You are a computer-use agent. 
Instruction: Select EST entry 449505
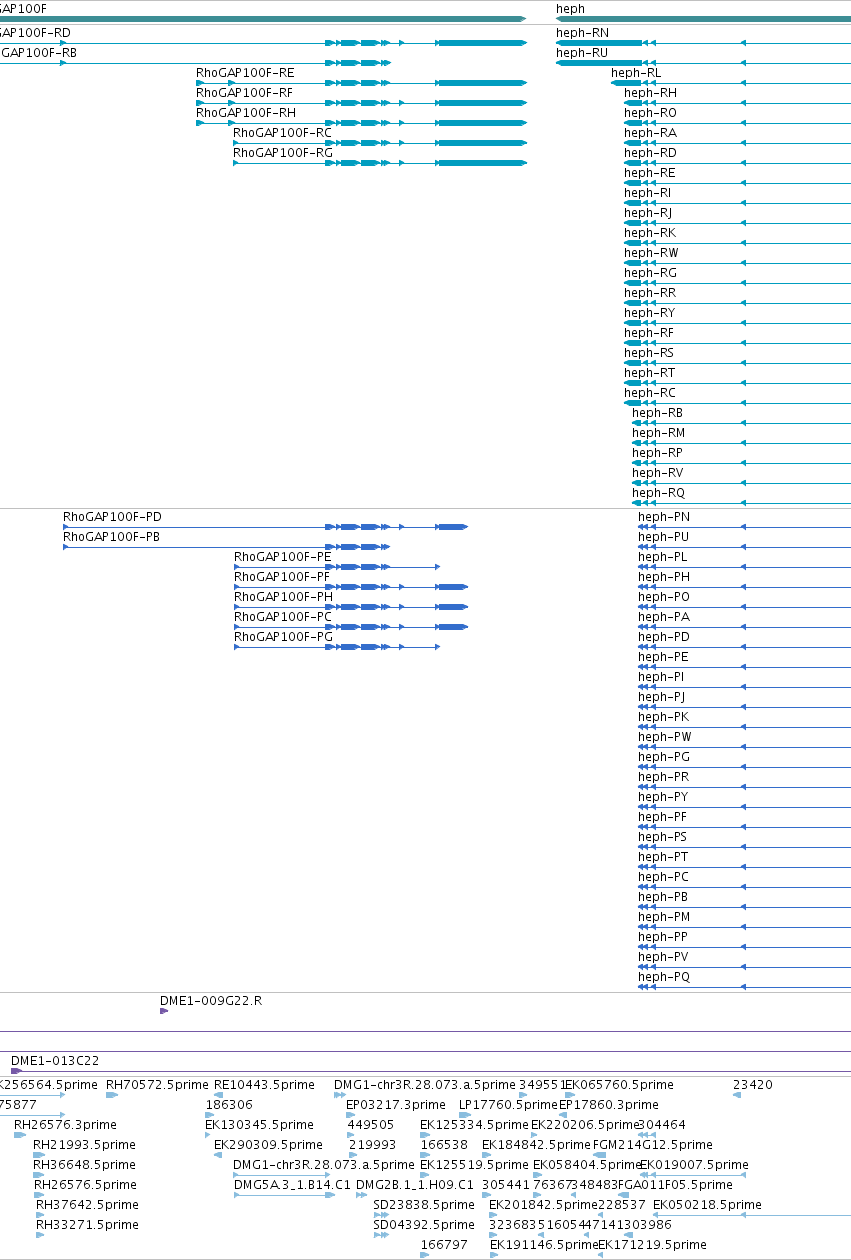[x=371, y=1125]
